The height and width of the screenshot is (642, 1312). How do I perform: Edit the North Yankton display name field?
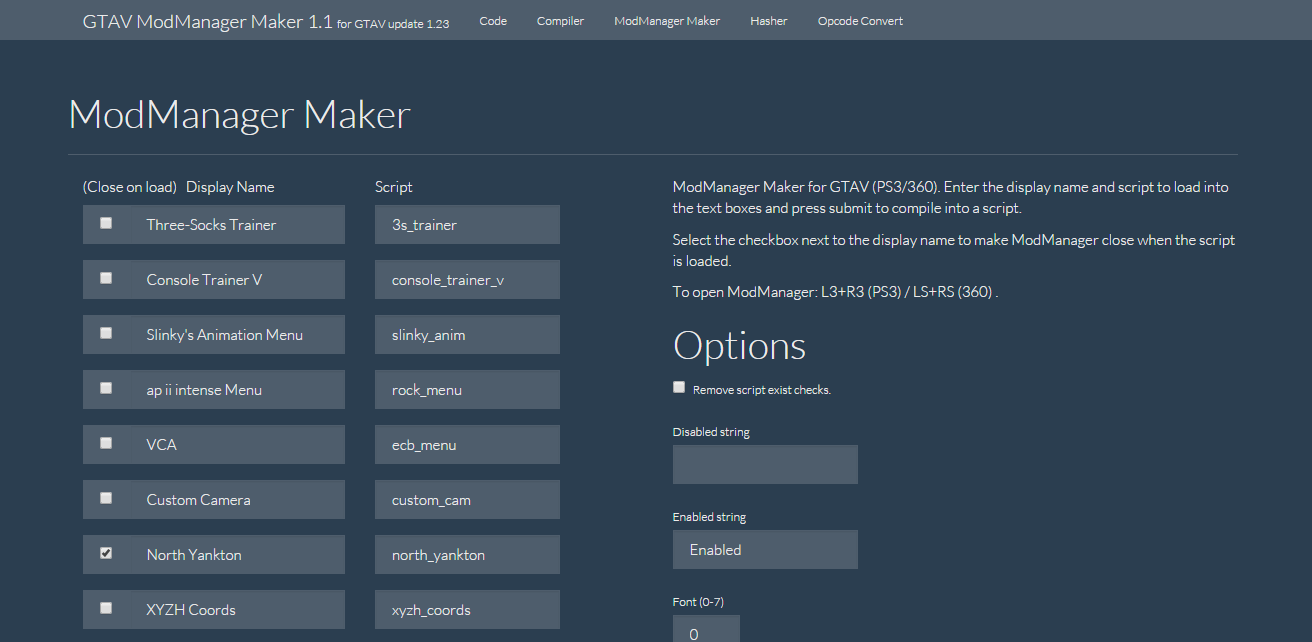(x=237, y=555)
